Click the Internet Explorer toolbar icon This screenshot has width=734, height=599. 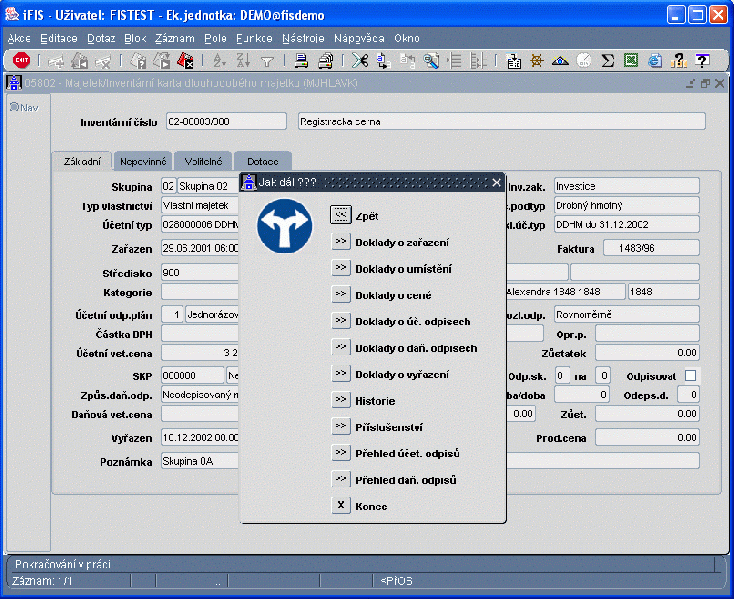point(655,60)
